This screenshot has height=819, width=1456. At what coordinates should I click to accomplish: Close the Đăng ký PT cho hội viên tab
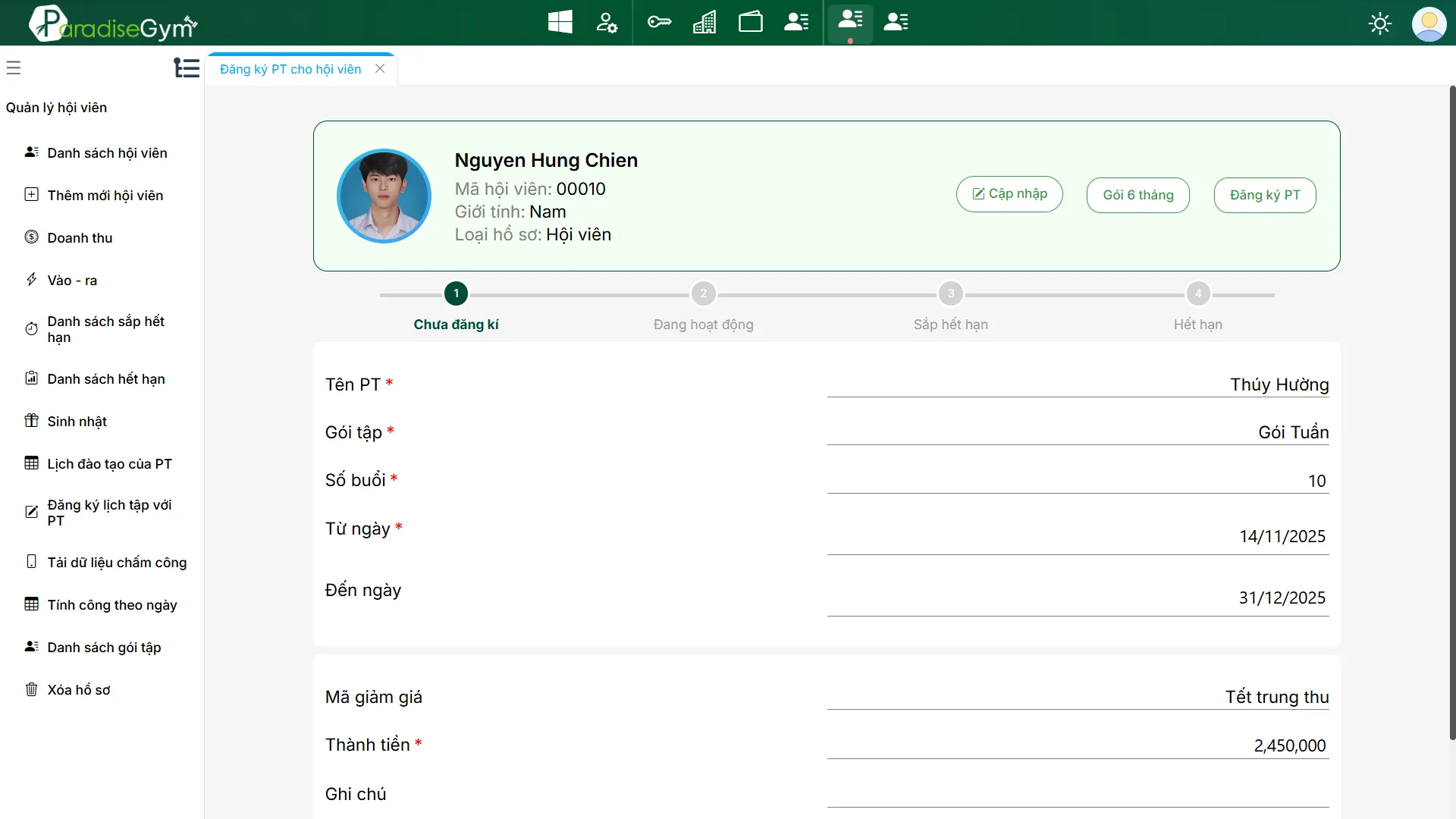coord(380,68)
